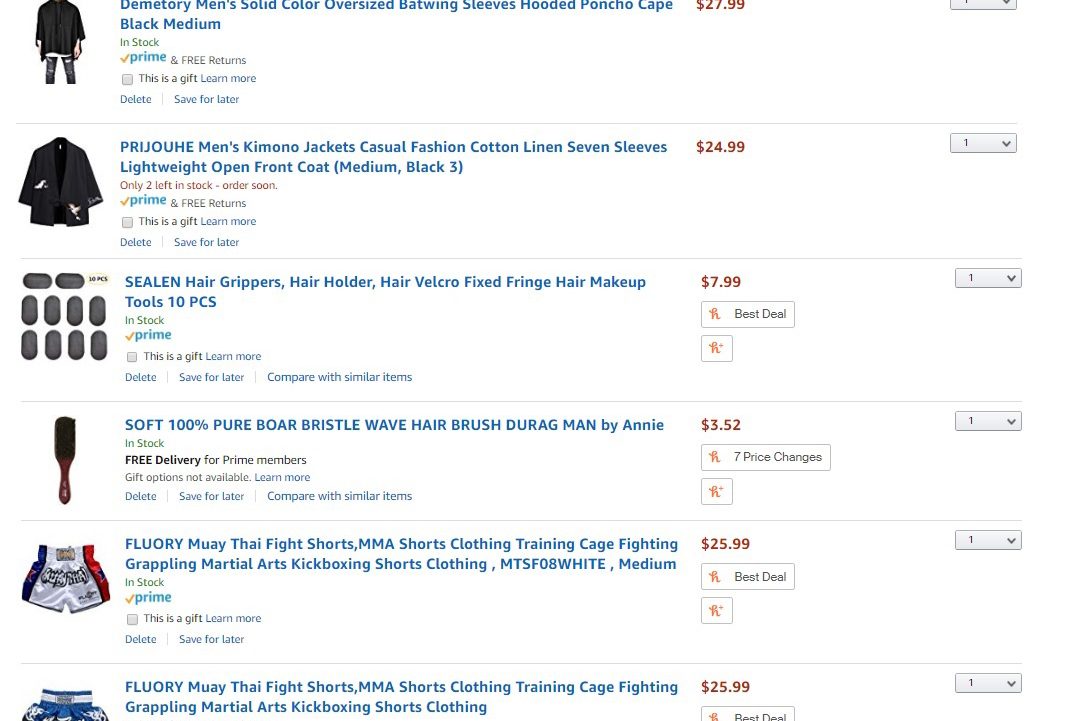Viewport: 1068px width, 721px height.
Task: Expand quantity selector for SEALEN Hair Grippers
Action: click(988, 278)
